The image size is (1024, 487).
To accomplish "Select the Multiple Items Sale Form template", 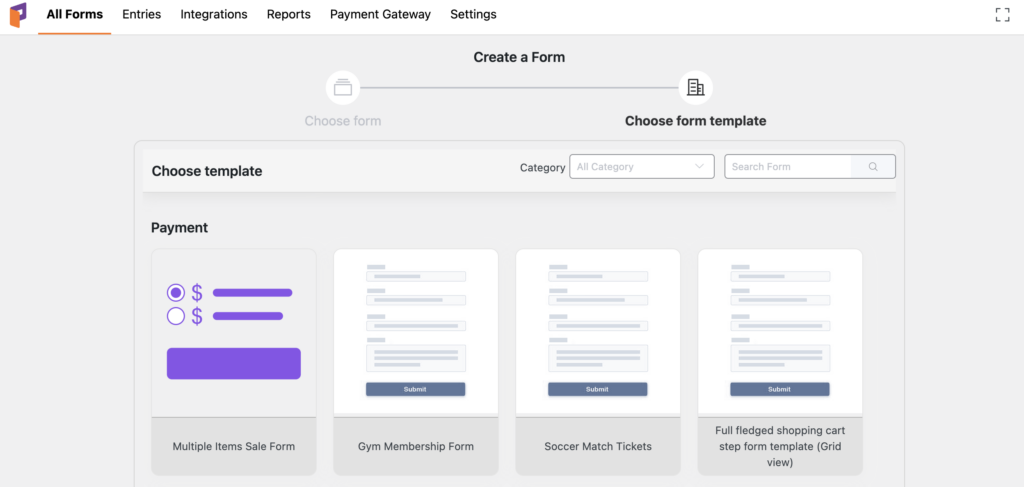I will 233,361.
